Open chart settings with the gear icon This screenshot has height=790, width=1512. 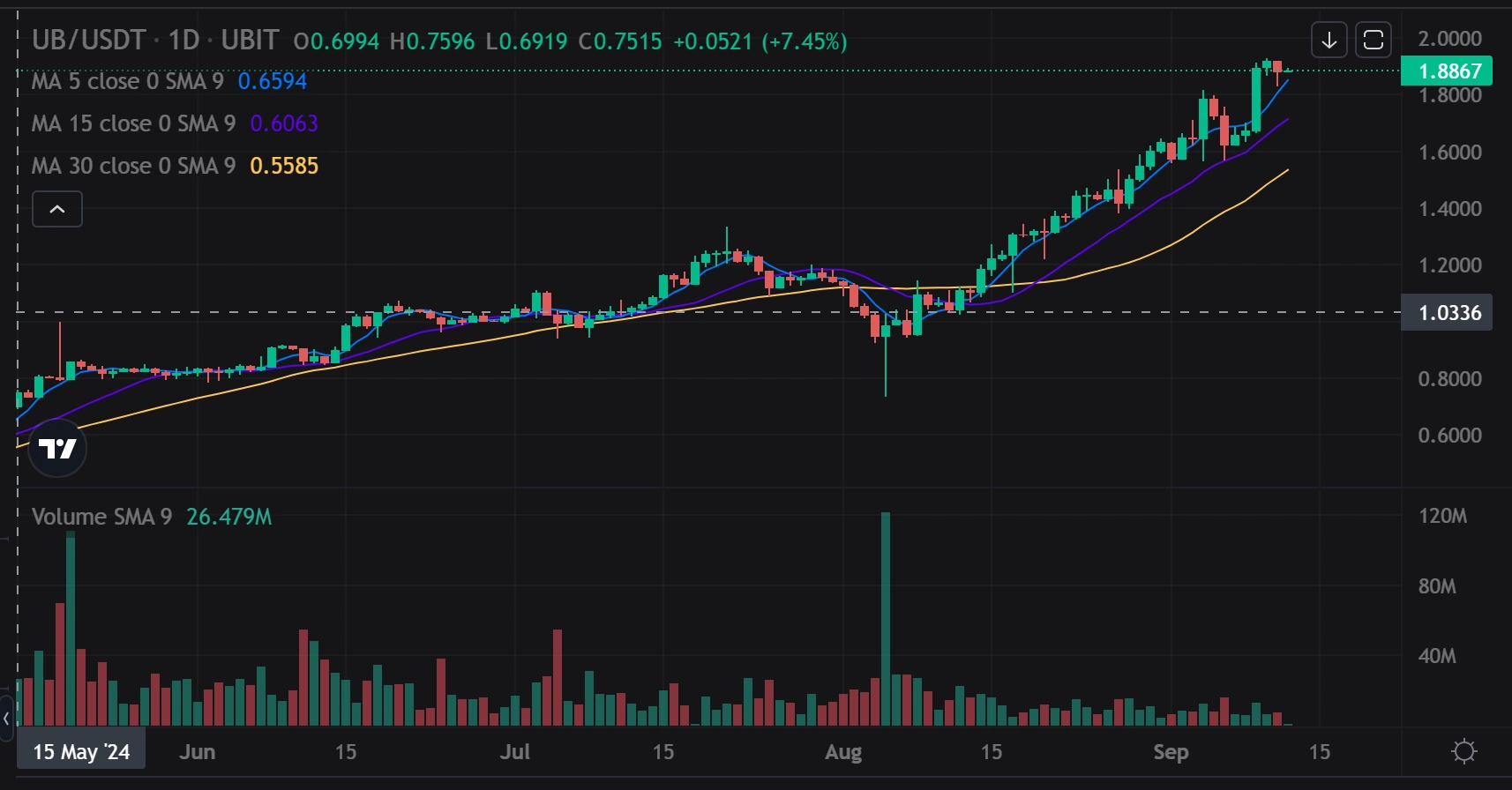coord(1463,751)
